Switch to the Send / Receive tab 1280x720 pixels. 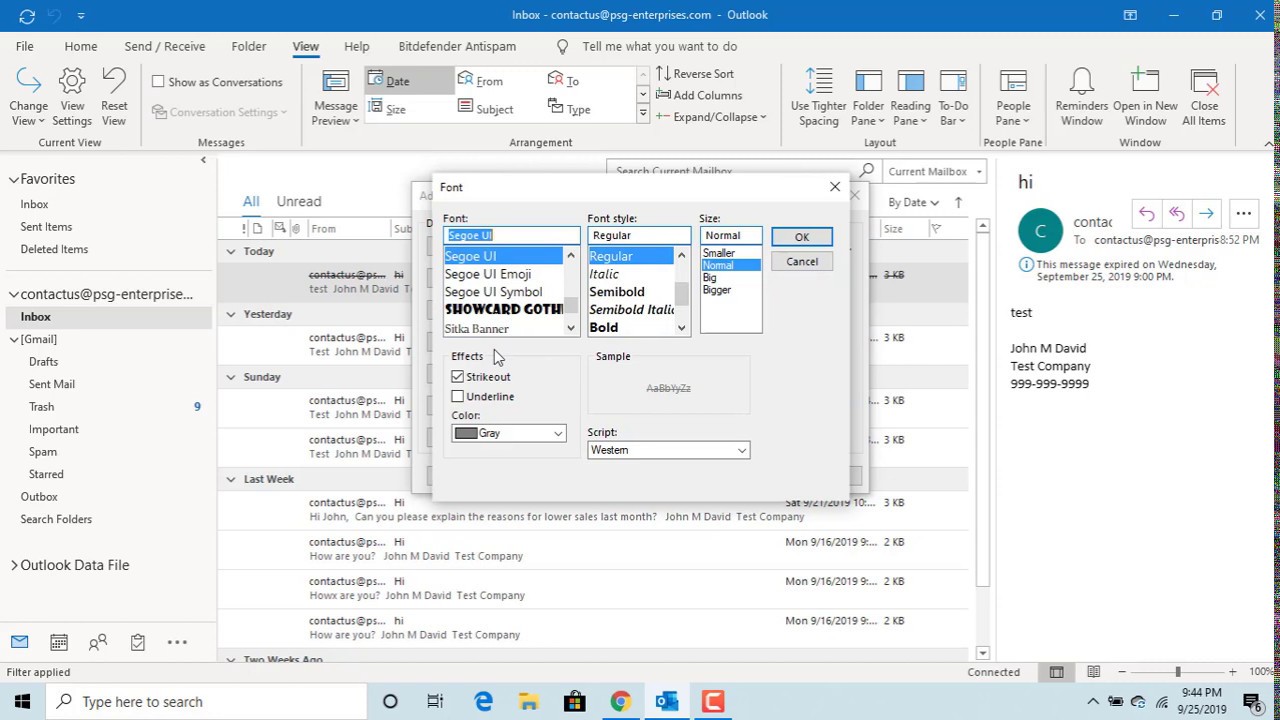tap(165, 46)
